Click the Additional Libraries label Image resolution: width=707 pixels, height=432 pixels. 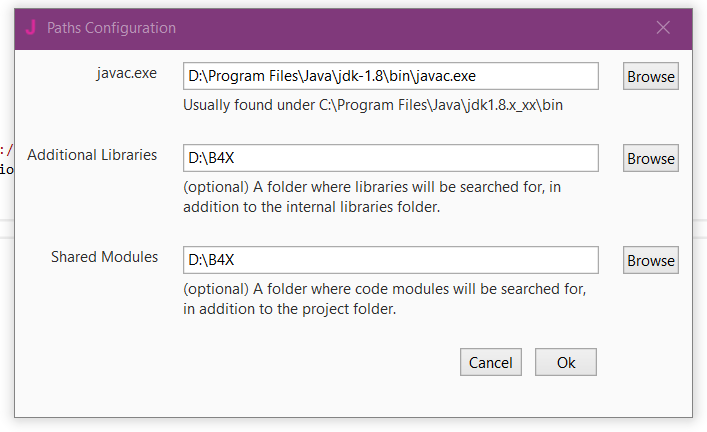[x=92, y=155]
